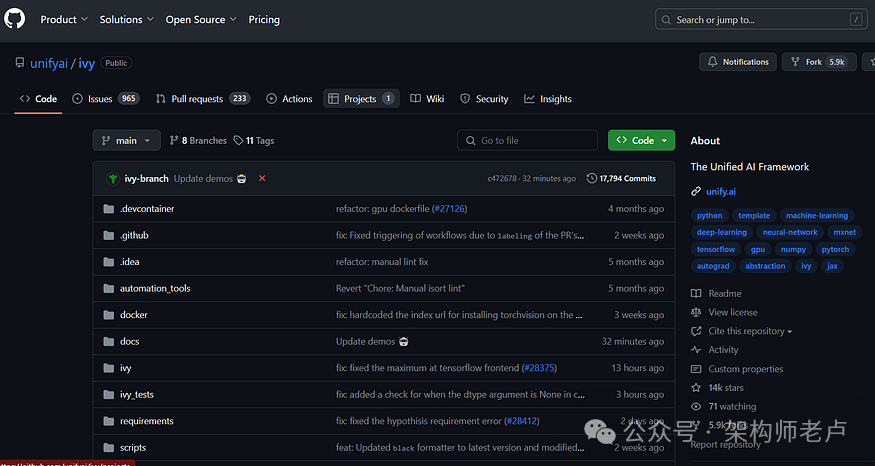Click the ivy-branch avatar icon
The width and height of the screenshot is (875, 466).
[x=113, y=178]
